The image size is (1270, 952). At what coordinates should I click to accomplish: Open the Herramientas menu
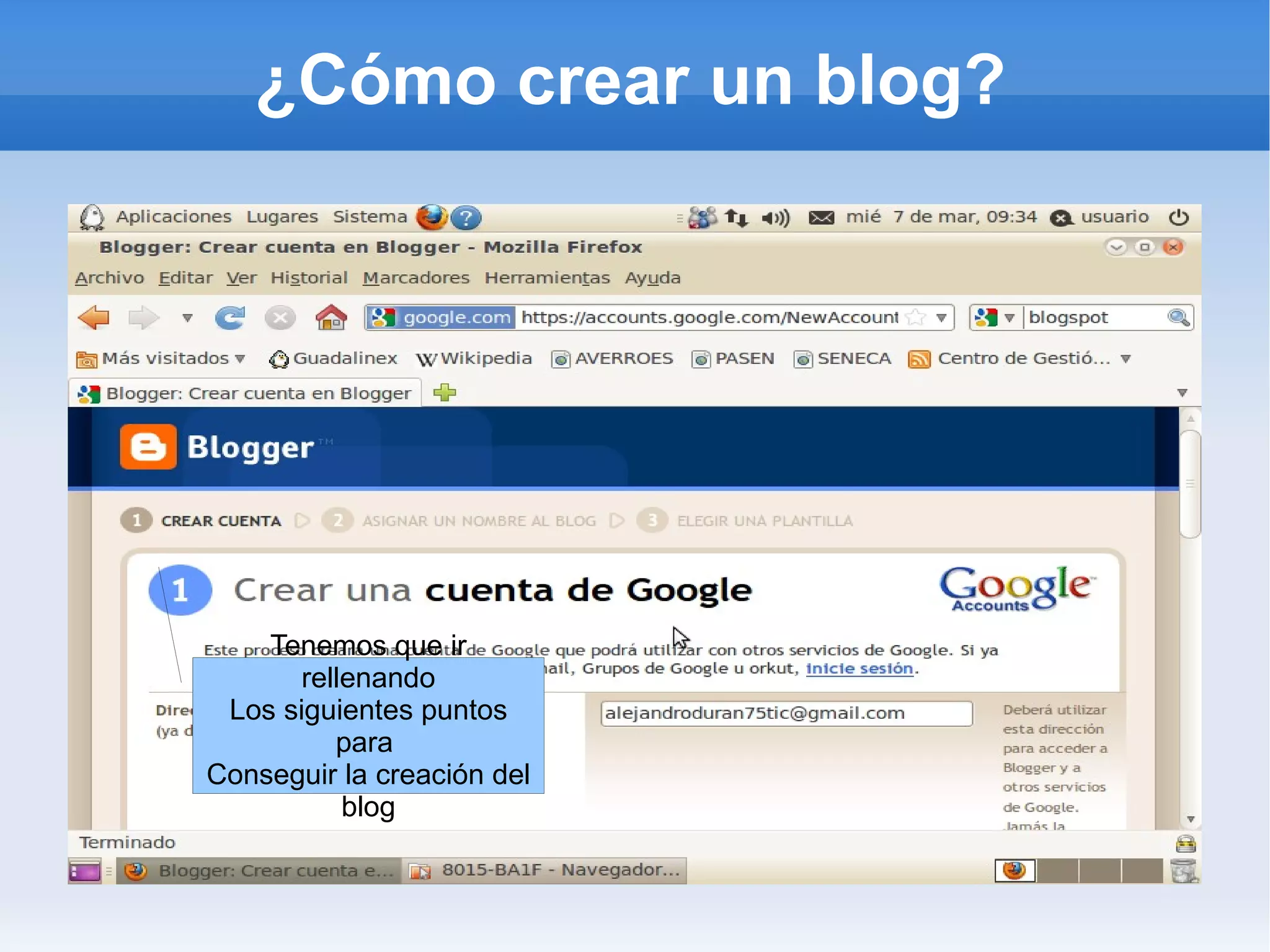click(547, 278)
